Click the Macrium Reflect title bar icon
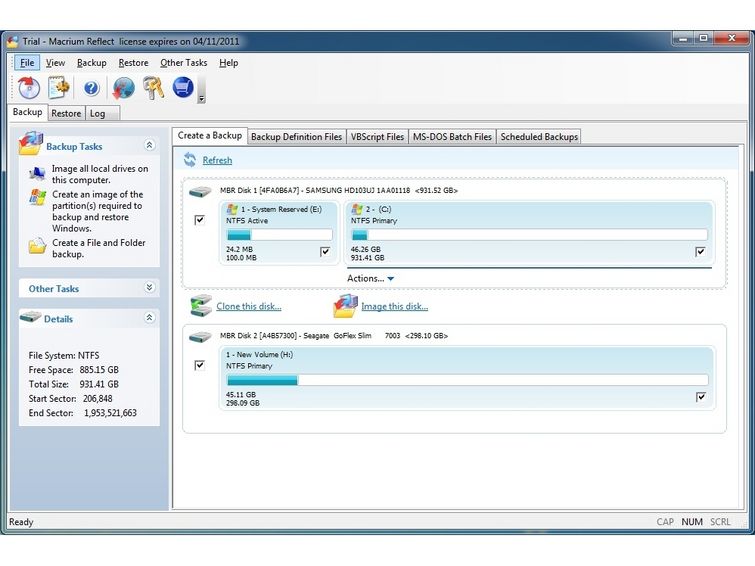The height and width of the screenshot is (566, 755). tap(13, 42)
